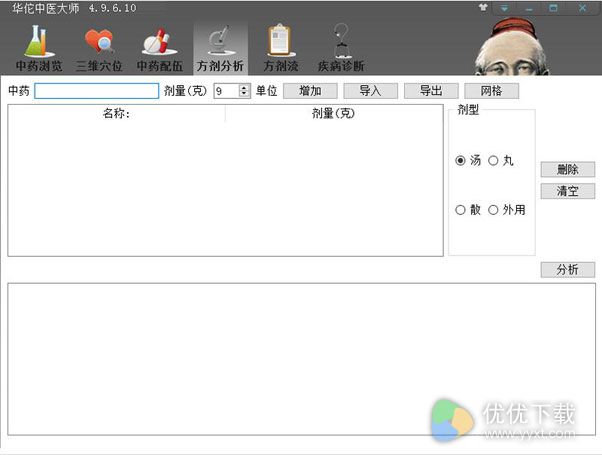Select the 方剂分析 microscope tab
602x455 pixels.
click(x=220, y=48)
